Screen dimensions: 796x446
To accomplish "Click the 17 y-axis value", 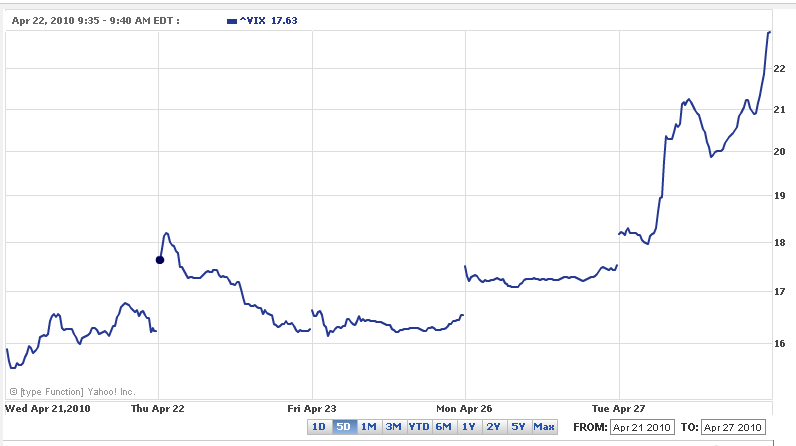I will (779, 292).
